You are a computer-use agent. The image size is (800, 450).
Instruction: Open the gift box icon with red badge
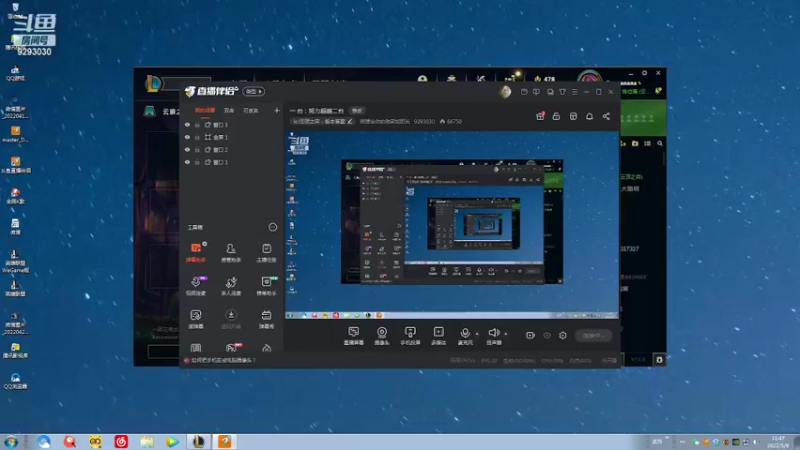click(x=540, y=116)
